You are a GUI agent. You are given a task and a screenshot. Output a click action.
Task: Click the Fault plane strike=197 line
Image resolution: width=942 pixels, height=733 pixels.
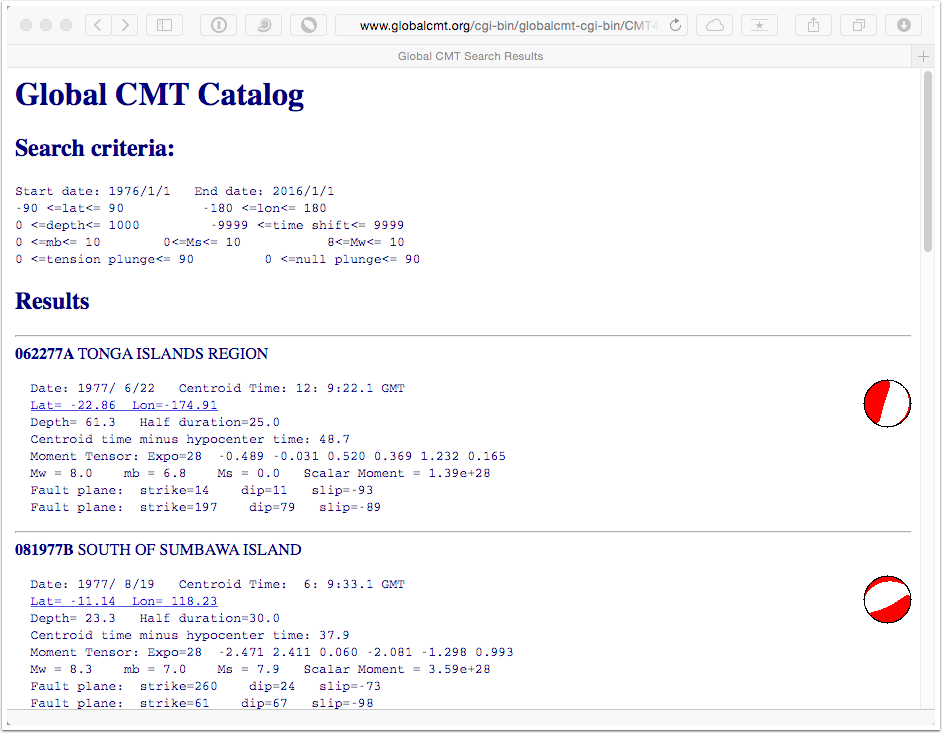[x=205, y=507]
